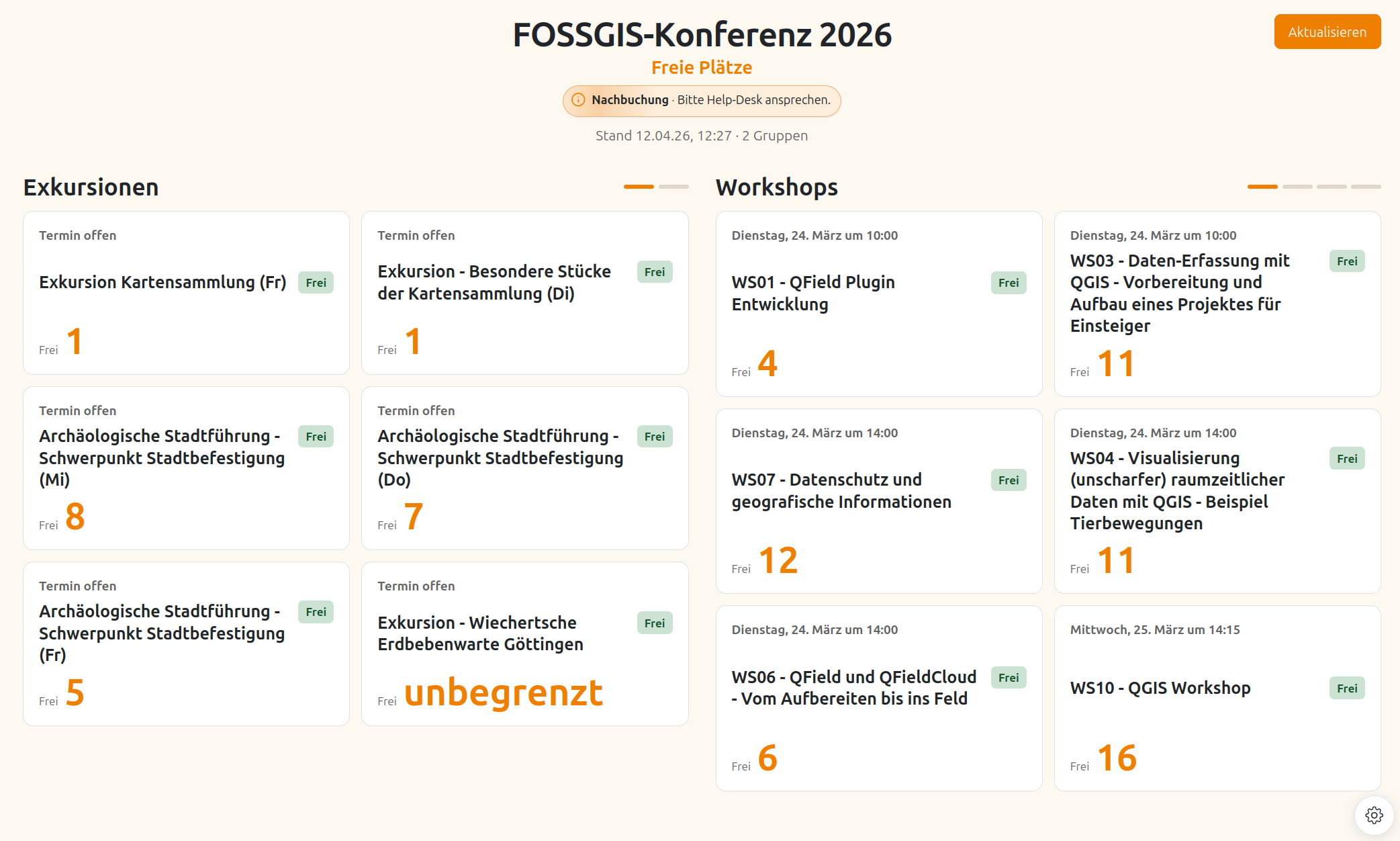Image resolution: width=1400 pixels, height=841 pixels.
Task: Switch to third Workshops page indicator
Action: (1332, 187)
